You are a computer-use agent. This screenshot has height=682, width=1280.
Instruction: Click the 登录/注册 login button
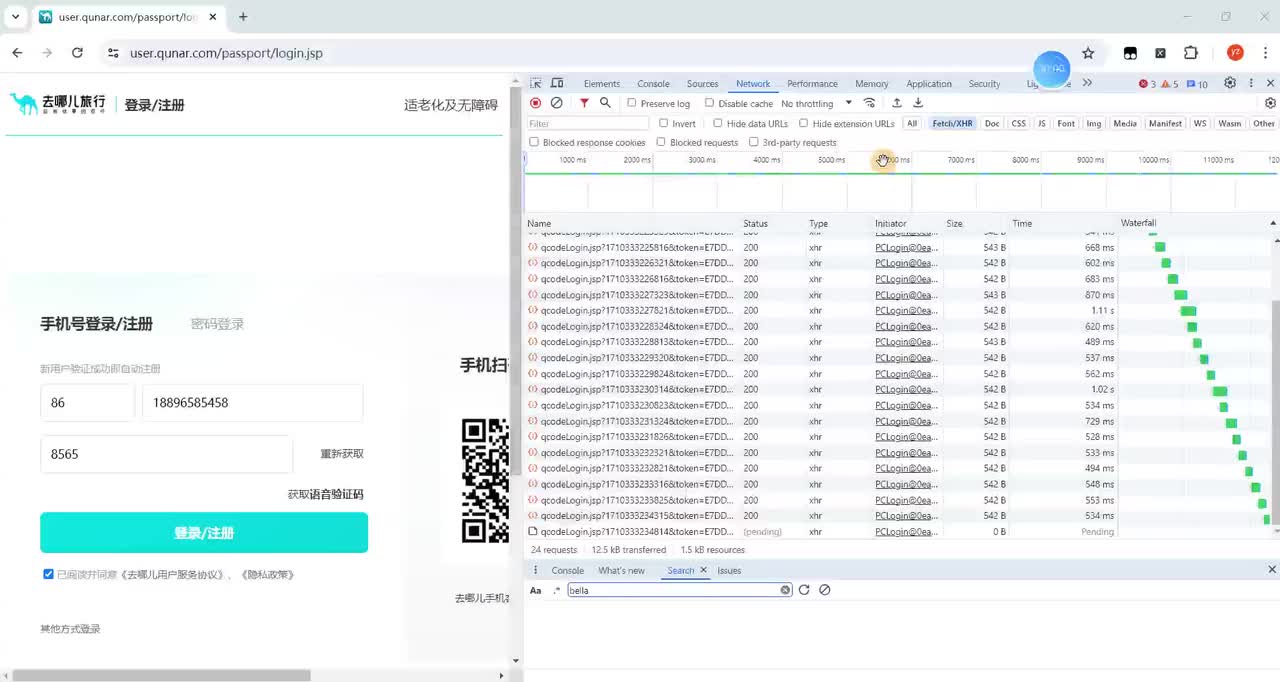click(204, 533)
